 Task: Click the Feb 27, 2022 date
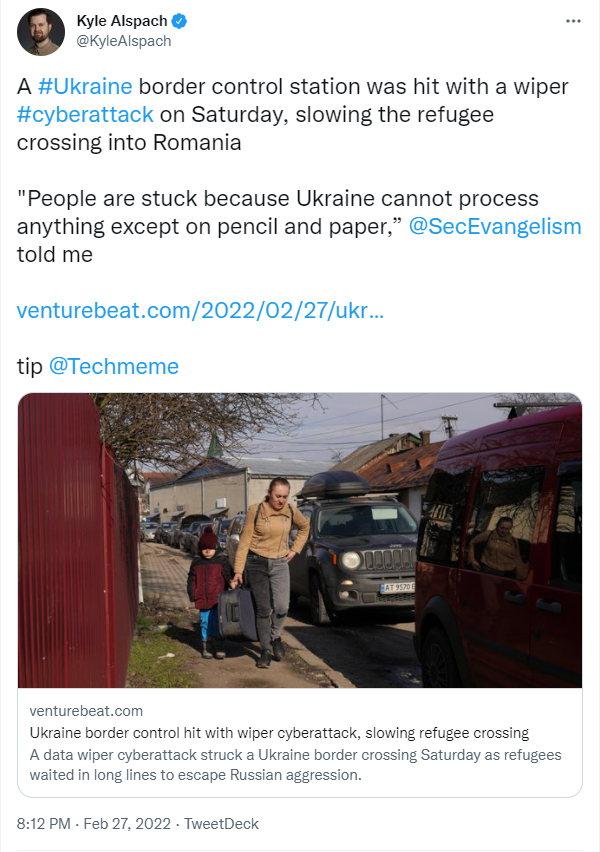click(x=127, y=824)
